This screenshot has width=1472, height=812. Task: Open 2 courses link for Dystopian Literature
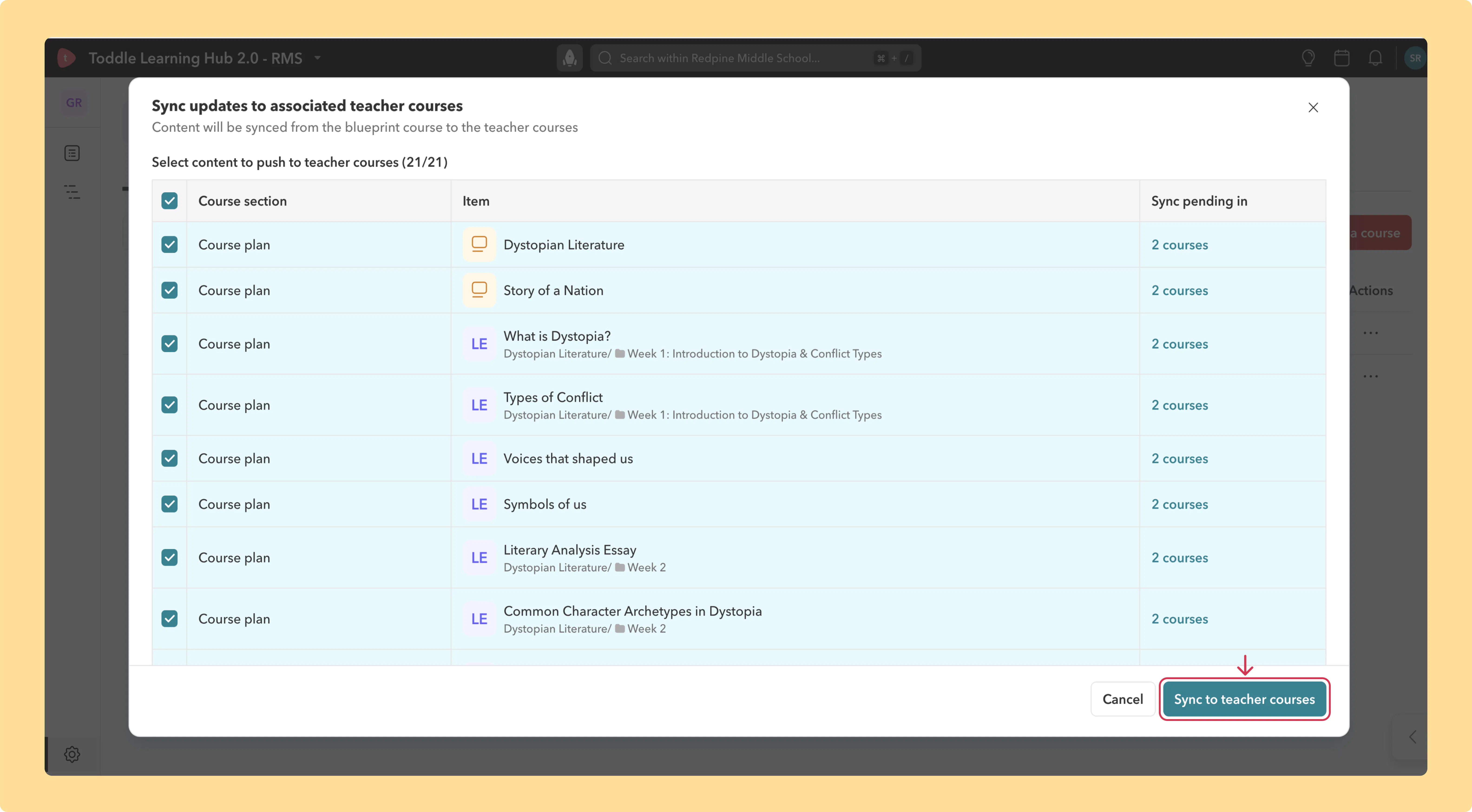point(1180,245)
